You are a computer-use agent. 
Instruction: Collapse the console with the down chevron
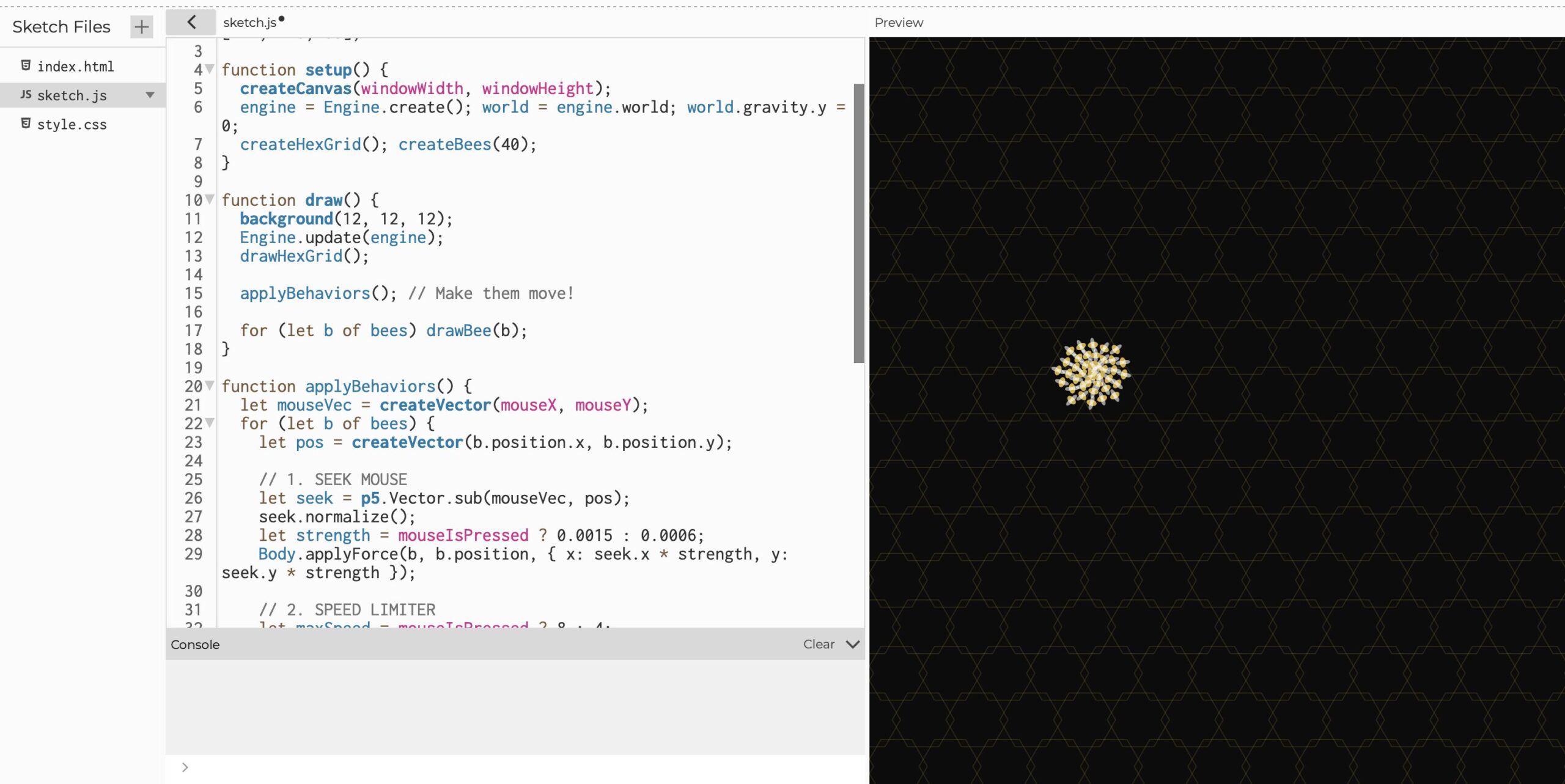(x=853, y=644)
